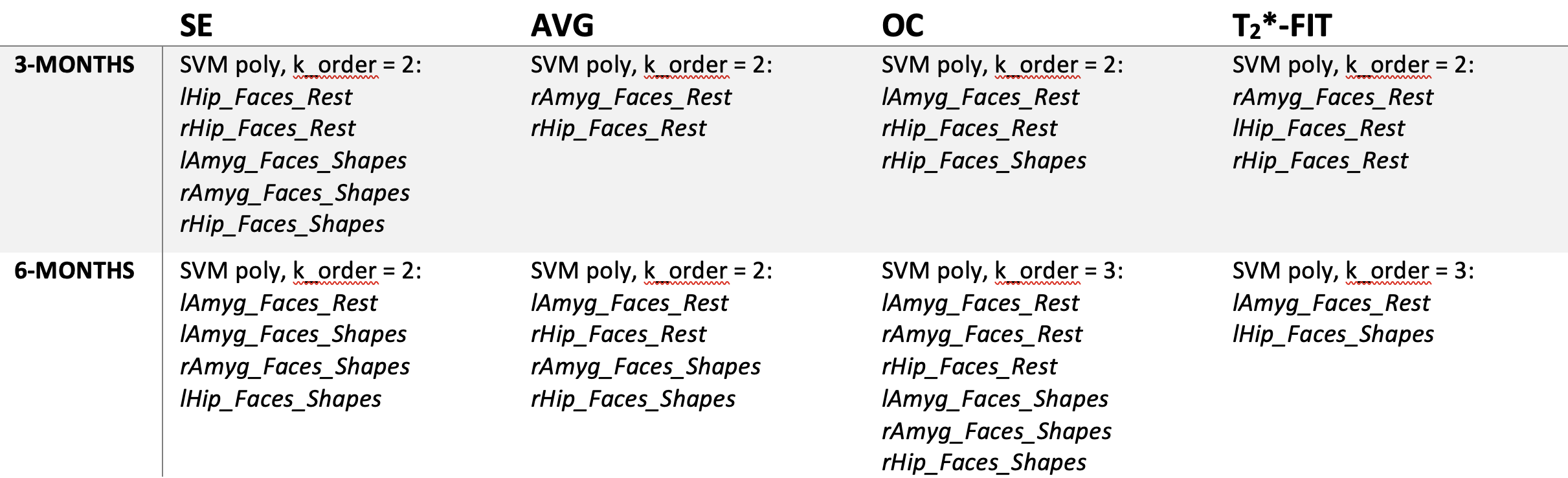Viewport: 1568px width, 478px height.
Task: Click the k_order = 3 line in 6-months T2*-FIT cell
Action: (x=1353, y=271)
